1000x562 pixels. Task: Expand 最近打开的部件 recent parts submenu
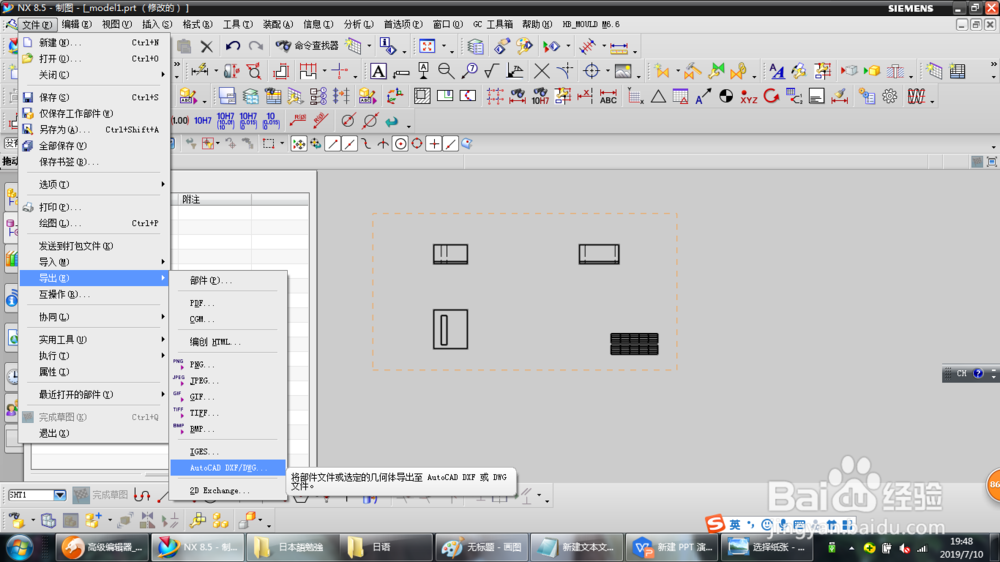[x=94, y=395]
